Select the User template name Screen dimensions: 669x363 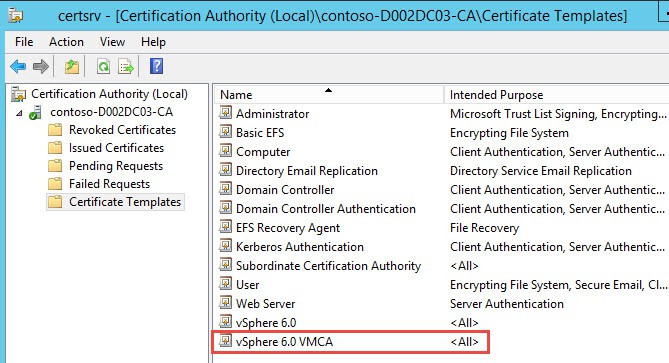(x=247, y=285)
